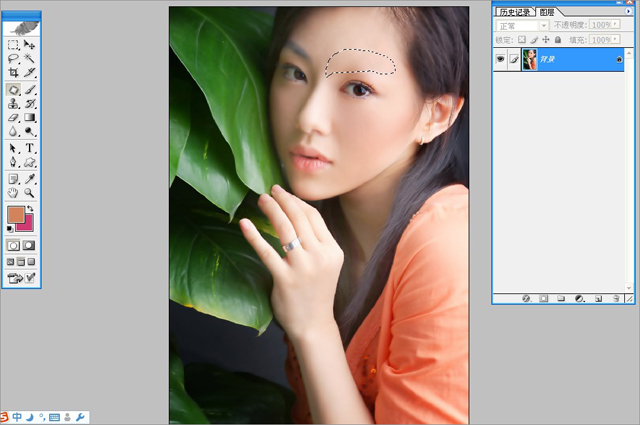Open the 填充 fill slider arrow
The image size is (640, 425).
click(x=616, y=39)
